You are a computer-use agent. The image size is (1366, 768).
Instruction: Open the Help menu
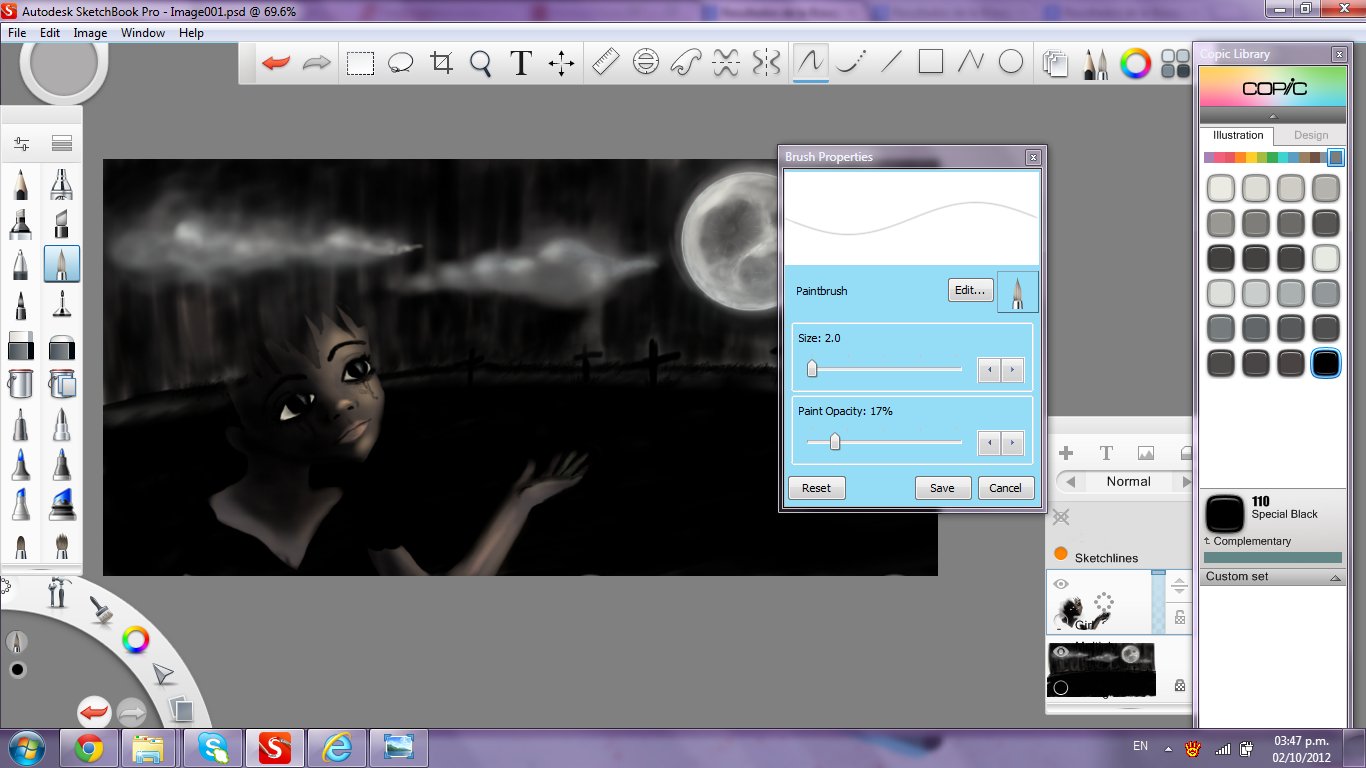(x=191, y=33)
